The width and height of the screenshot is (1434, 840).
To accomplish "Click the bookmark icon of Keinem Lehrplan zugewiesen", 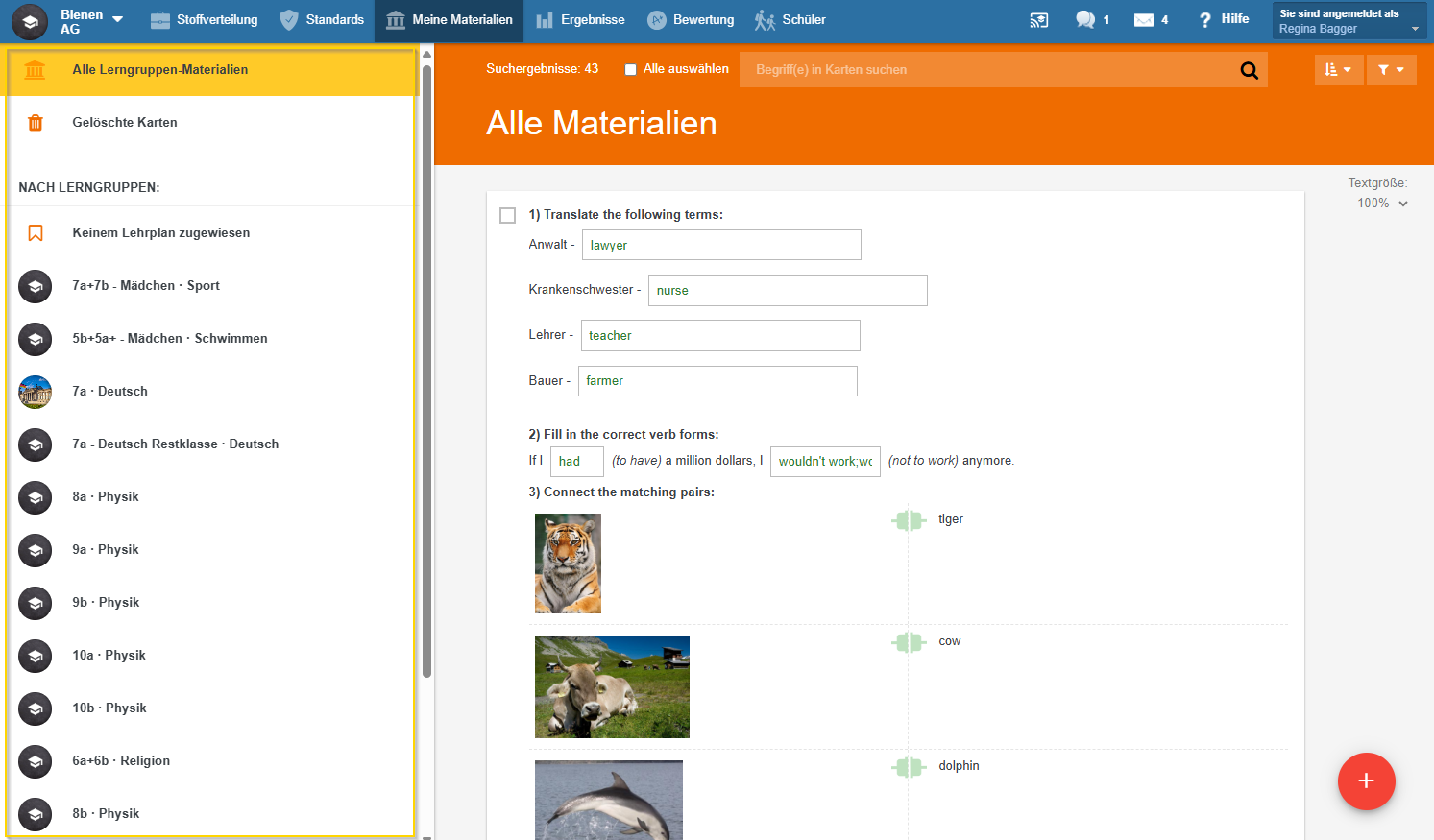I will (36, 233).
